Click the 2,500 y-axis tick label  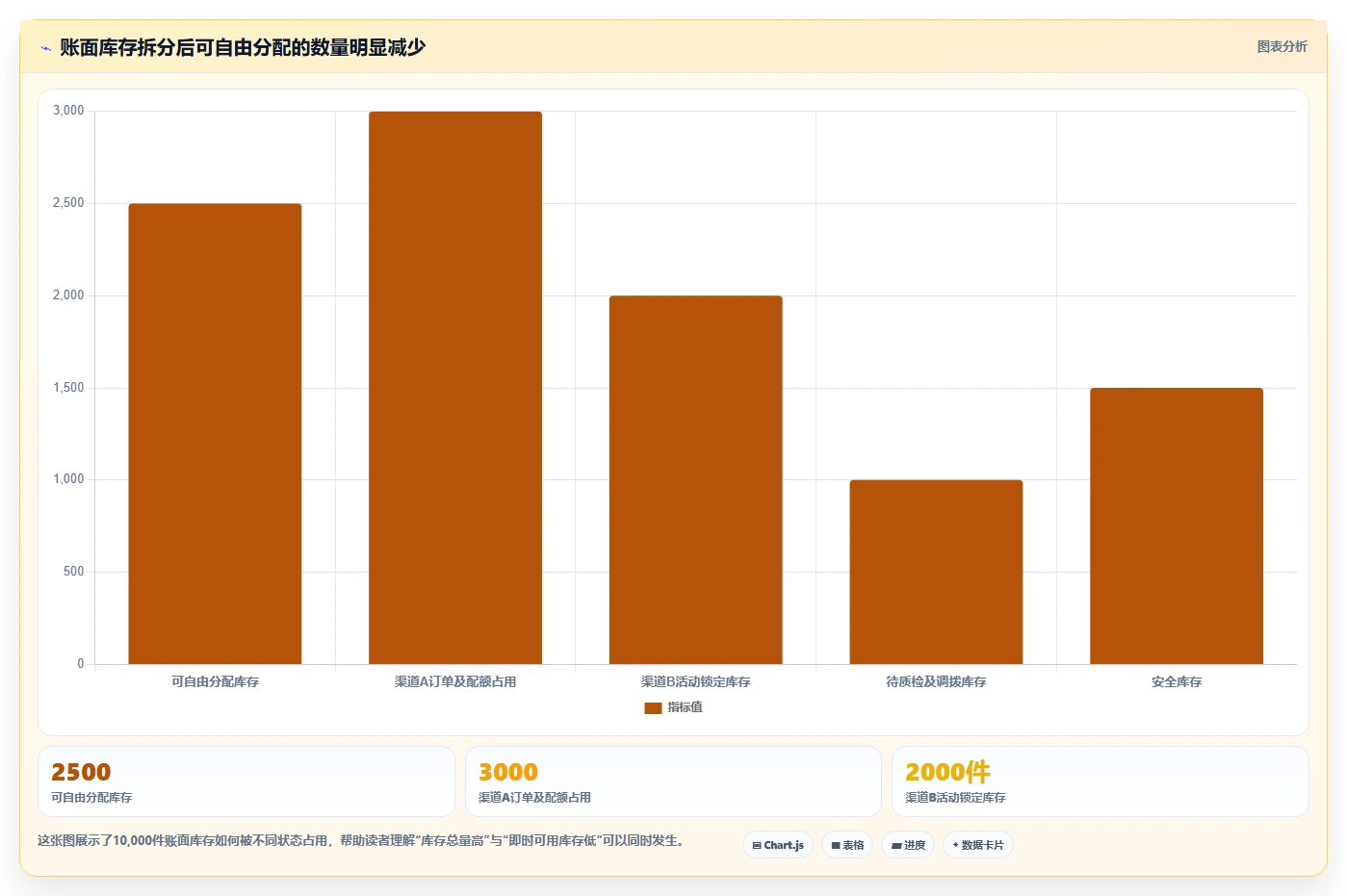68,203
